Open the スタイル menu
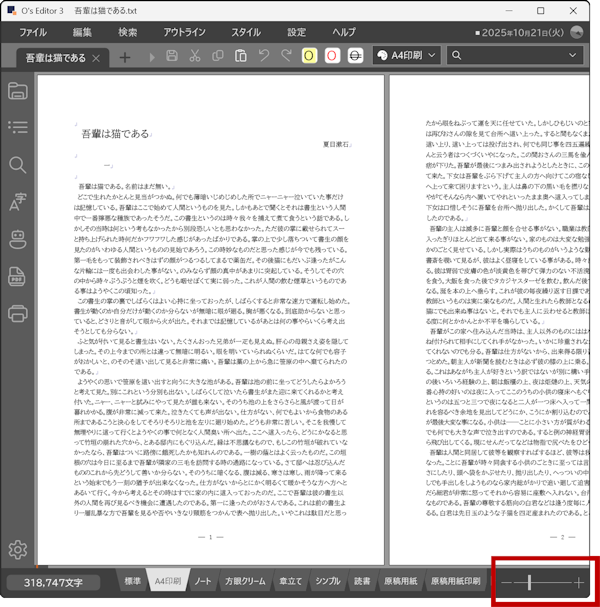This screenshot has width=600, height=607. [246, 32]
